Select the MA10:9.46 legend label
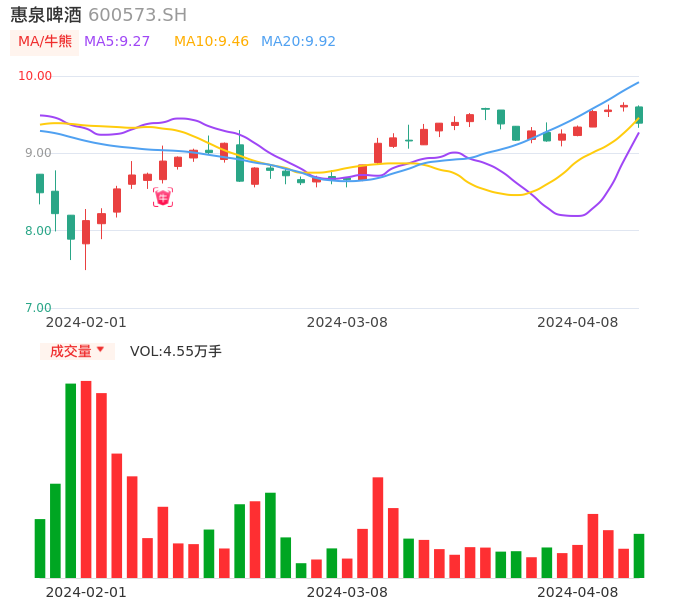 [211, 42]
